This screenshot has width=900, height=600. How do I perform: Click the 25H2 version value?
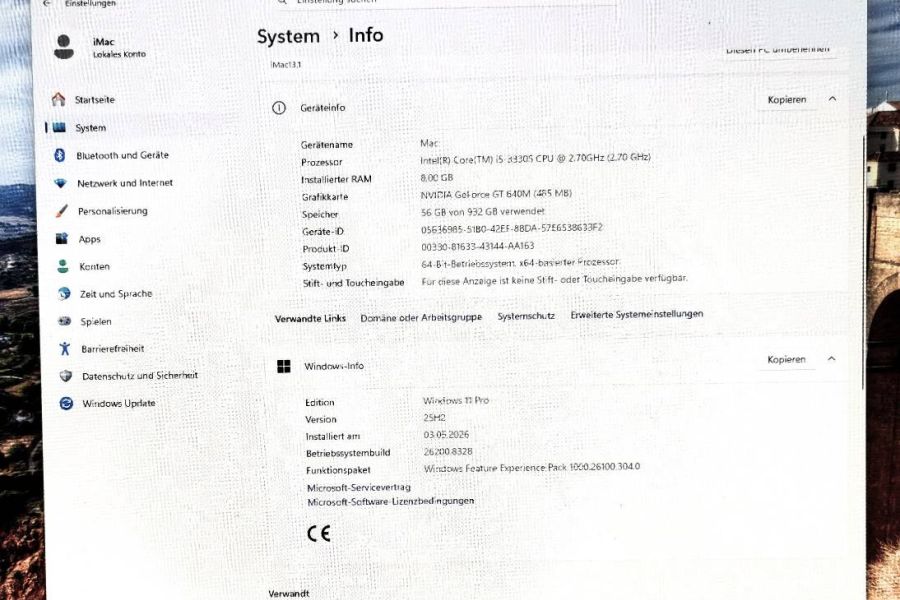point(435,417)
